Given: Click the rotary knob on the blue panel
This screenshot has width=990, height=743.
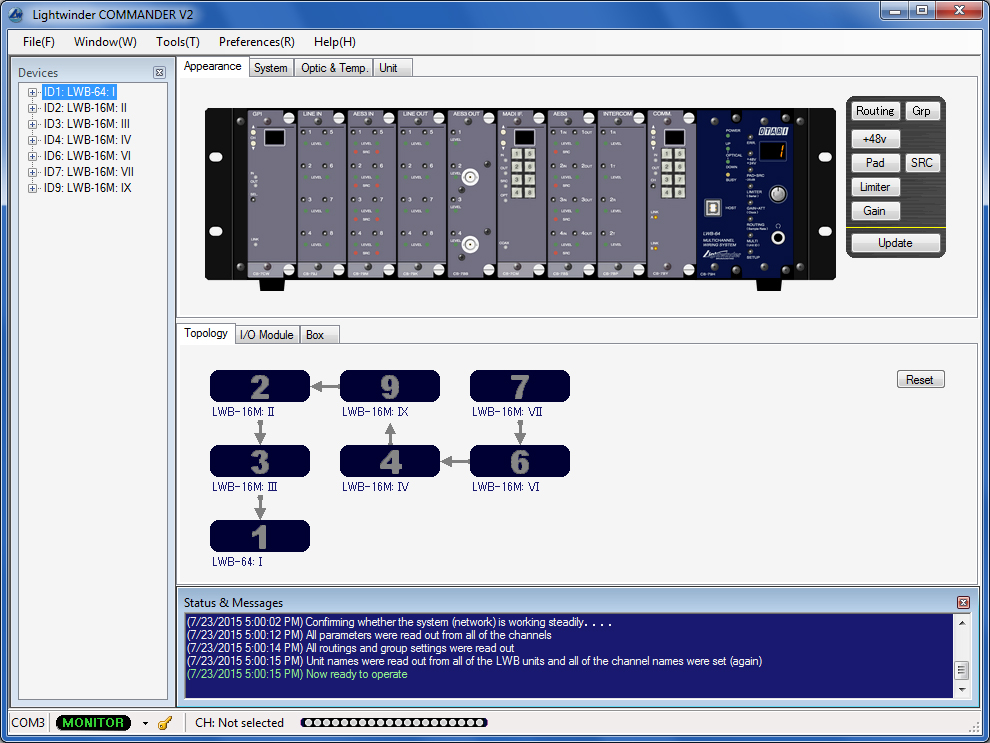Looking at the screenshot, I should pos(778,194).
